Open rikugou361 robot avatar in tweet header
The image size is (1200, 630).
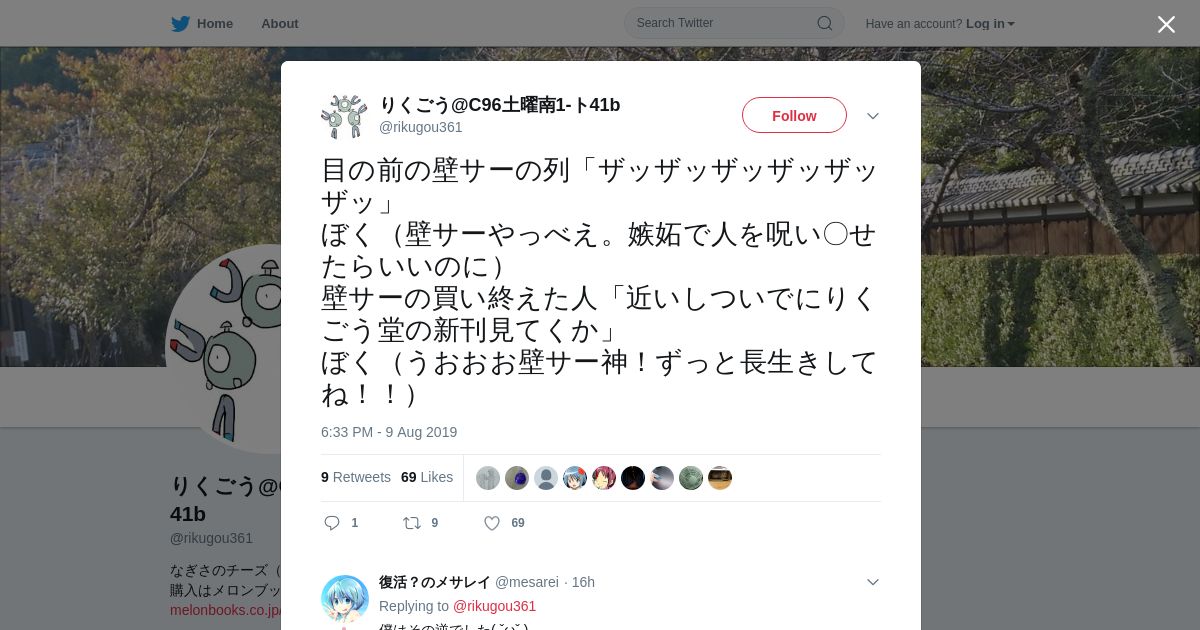click(345, 116)
